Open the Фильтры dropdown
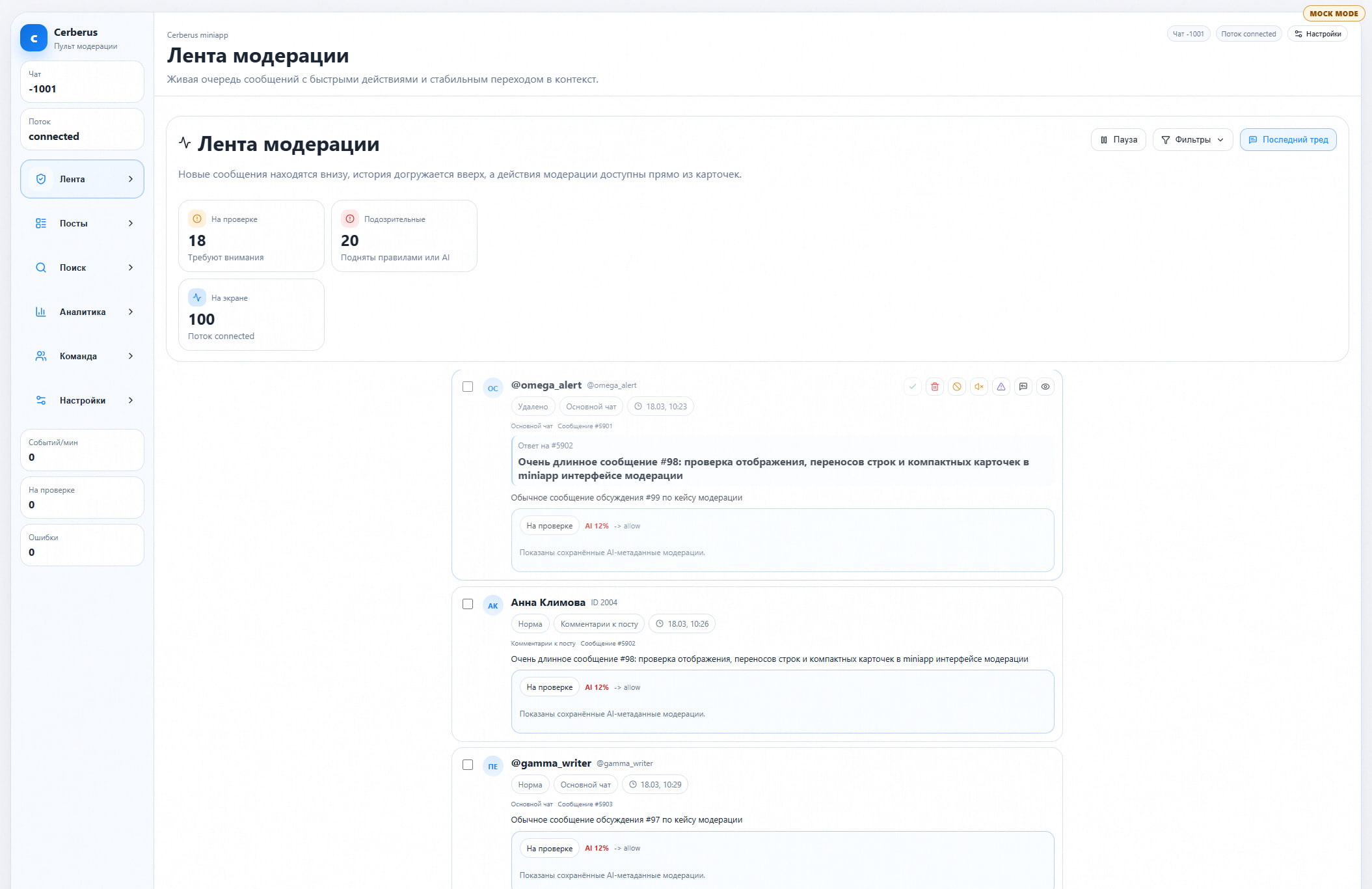 (1192, 140)
